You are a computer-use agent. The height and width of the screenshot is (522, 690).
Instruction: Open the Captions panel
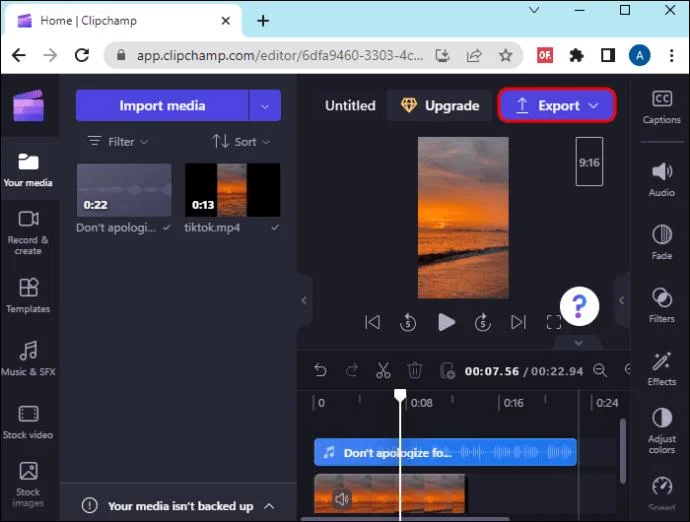point(661,106)
